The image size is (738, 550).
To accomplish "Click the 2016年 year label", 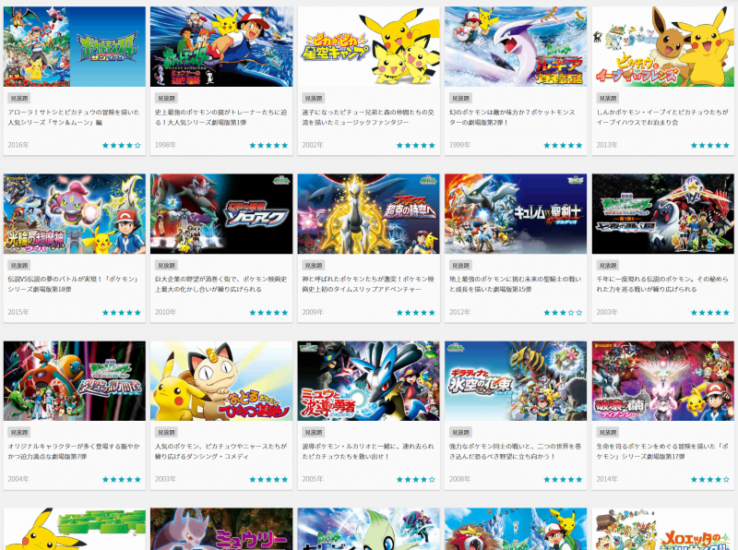I will pos(18,145).
